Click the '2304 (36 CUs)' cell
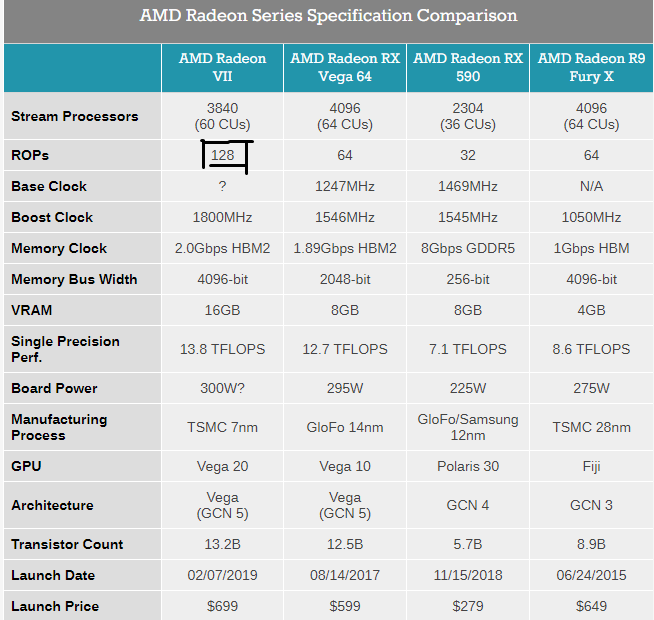654x620 pixels. (468, 116)
